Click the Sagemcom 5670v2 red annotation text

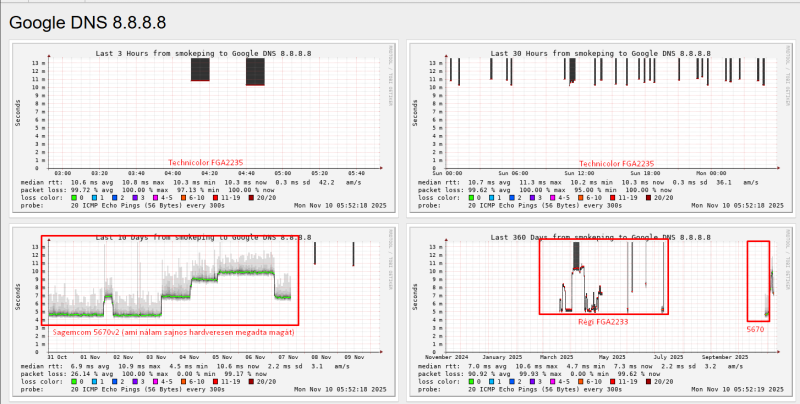coord(173,332)
